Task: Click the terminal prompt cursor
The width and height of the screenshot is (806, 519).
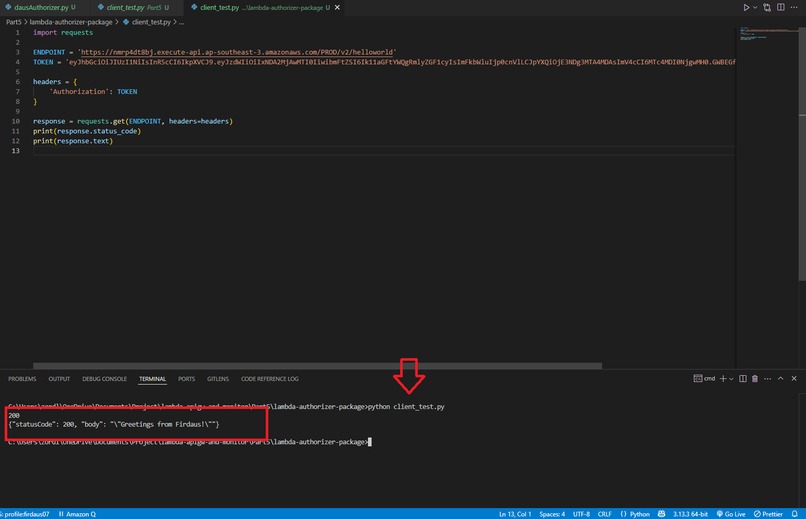Action: (370, 442)
